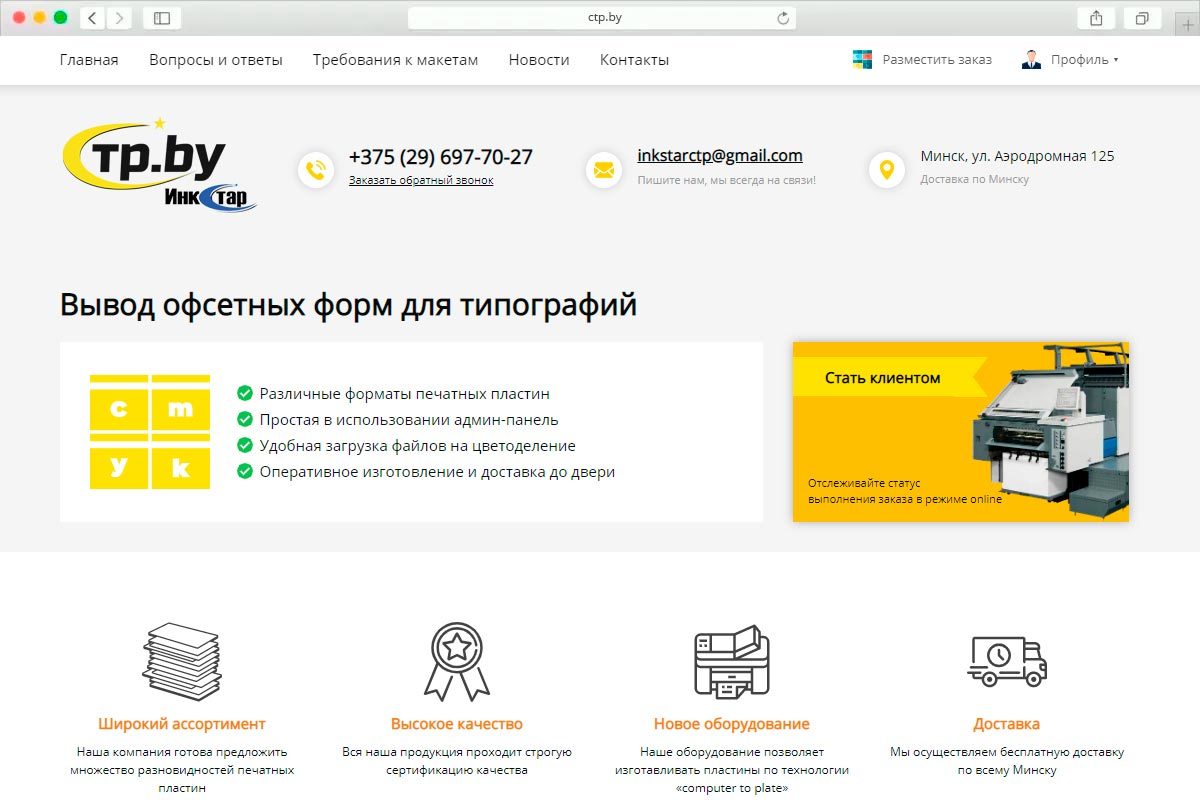
Task: Click the ctp.by address bar
Action: 600,17
